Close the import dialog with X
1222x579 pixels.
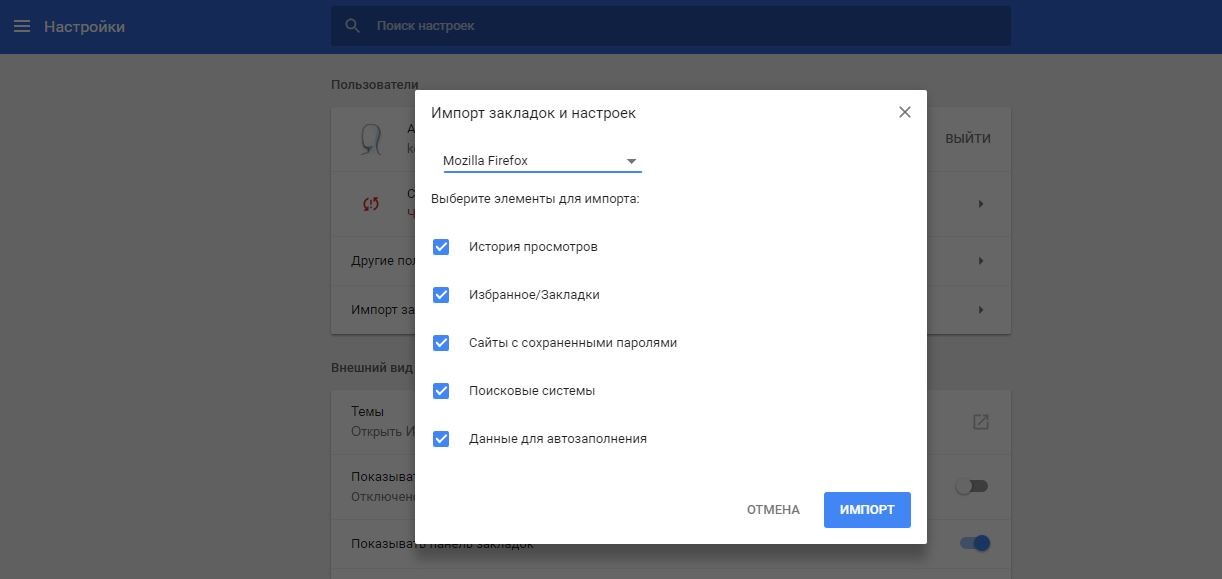(904, 112)
